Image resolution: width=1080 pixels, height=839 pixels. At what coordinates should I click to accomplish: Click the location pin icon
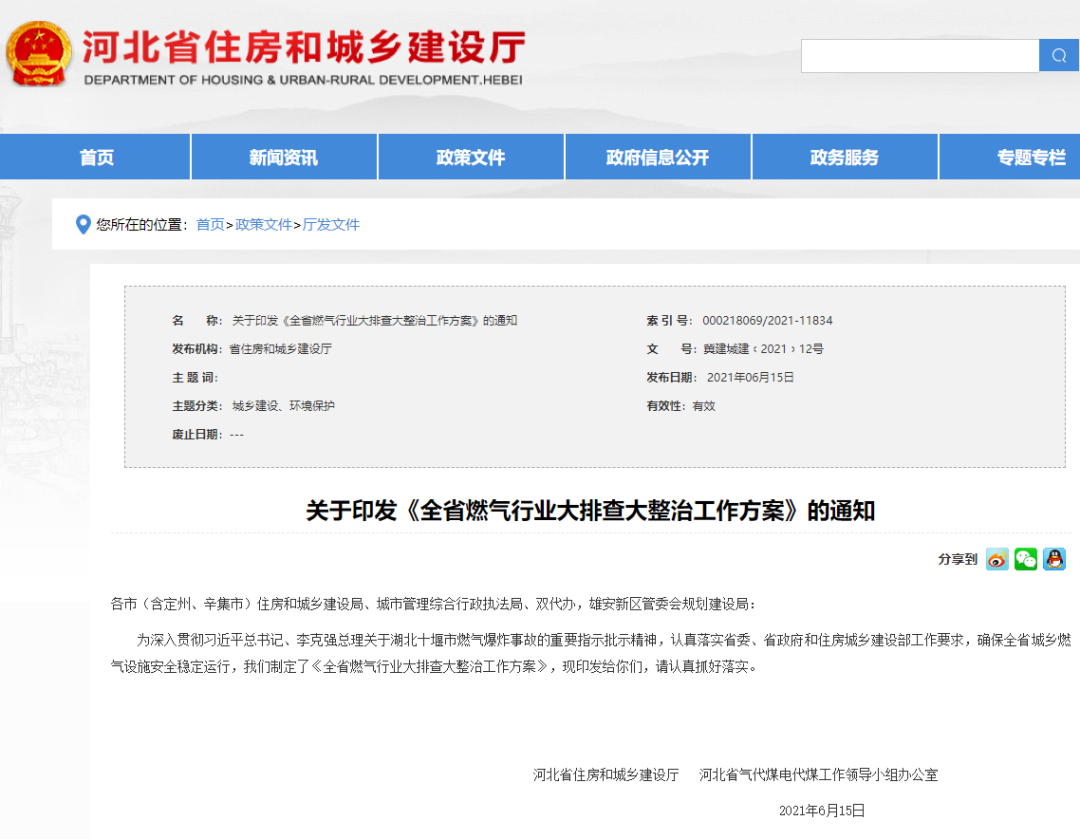83,224
